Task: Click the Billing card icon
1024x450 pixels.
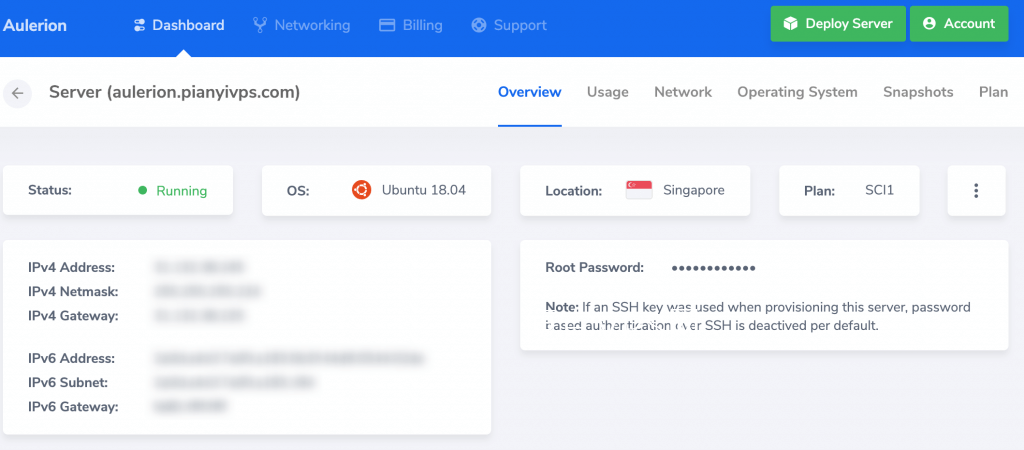Action: point(387,25)
